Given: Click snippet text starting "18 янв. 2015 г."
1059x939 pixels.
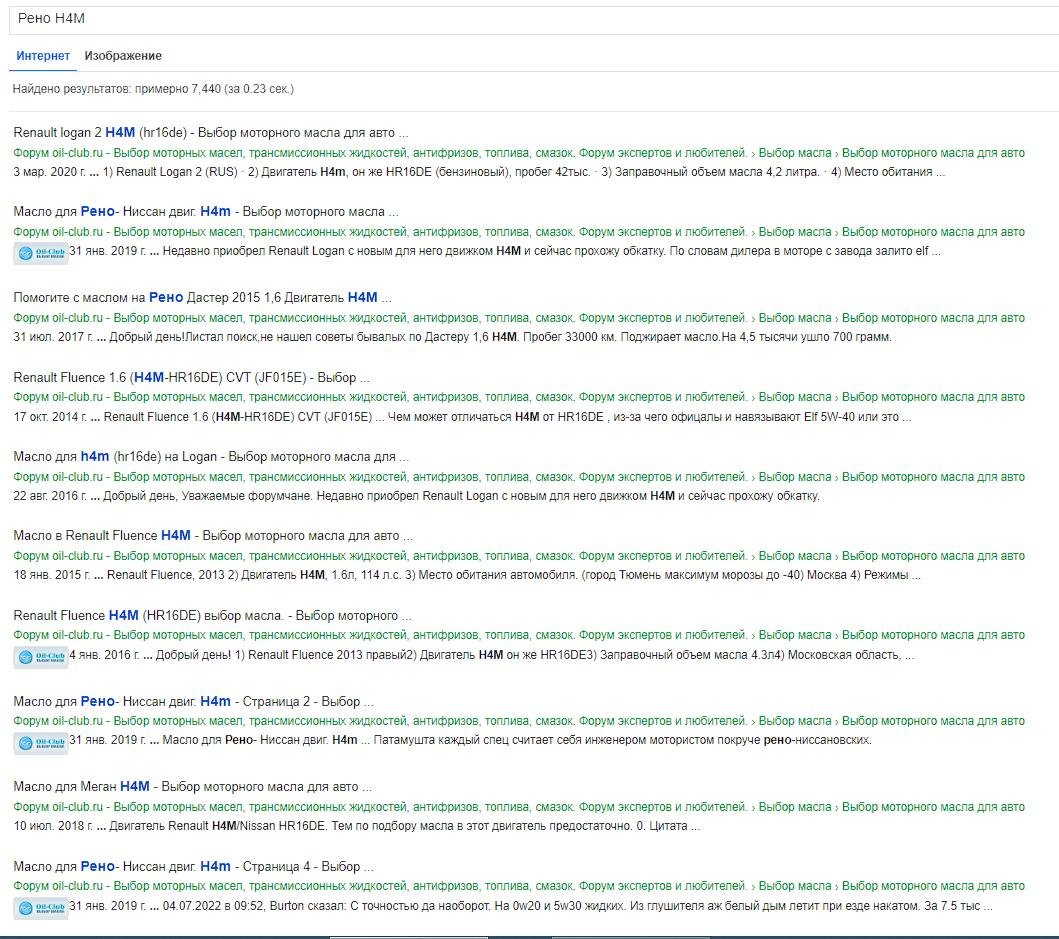Looking at the screenshot, I should point(467,576).
